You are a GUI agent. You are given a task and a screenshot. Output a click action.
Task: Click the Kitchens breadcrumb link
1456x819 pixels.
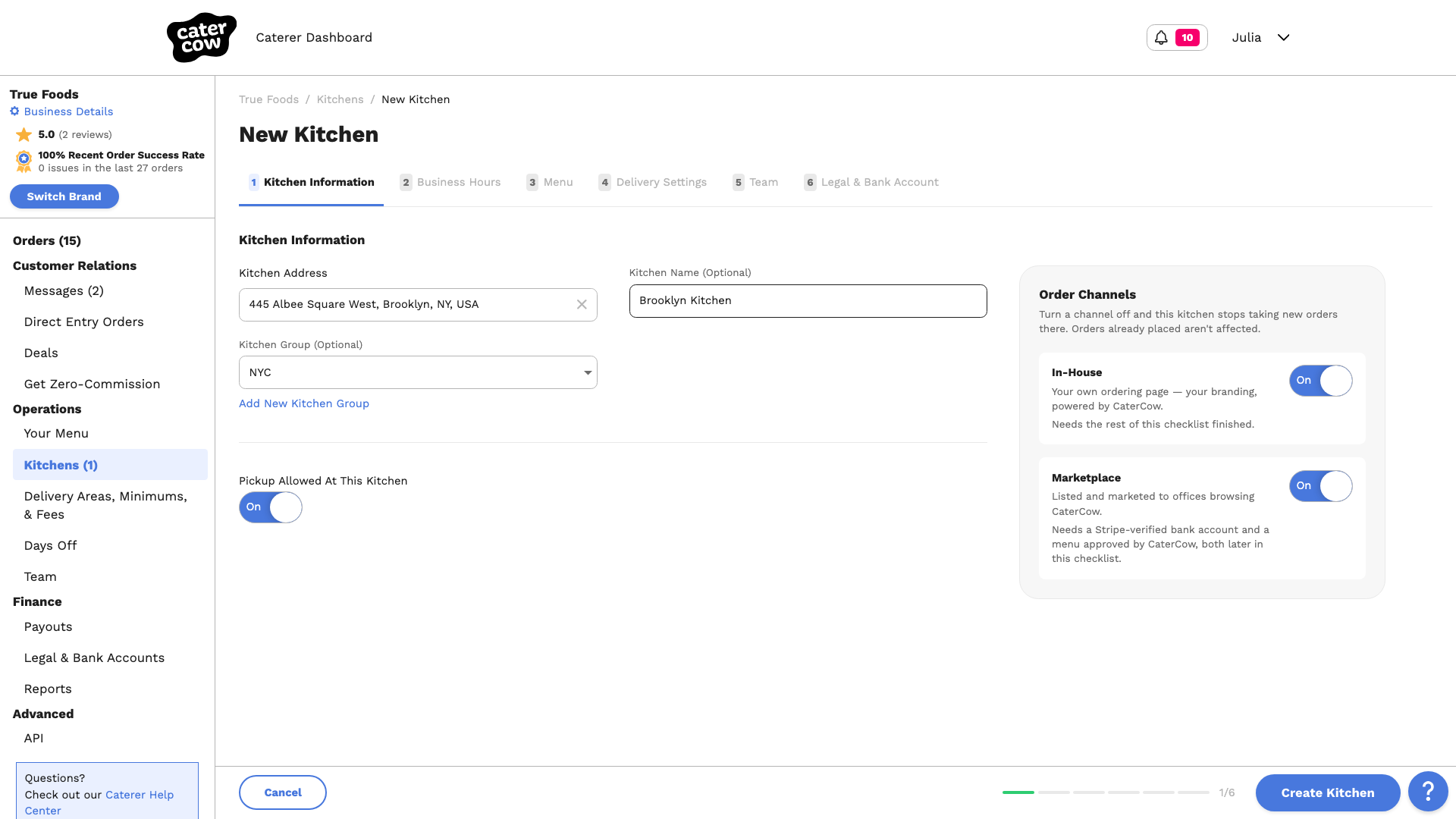[x=340, y=99]
